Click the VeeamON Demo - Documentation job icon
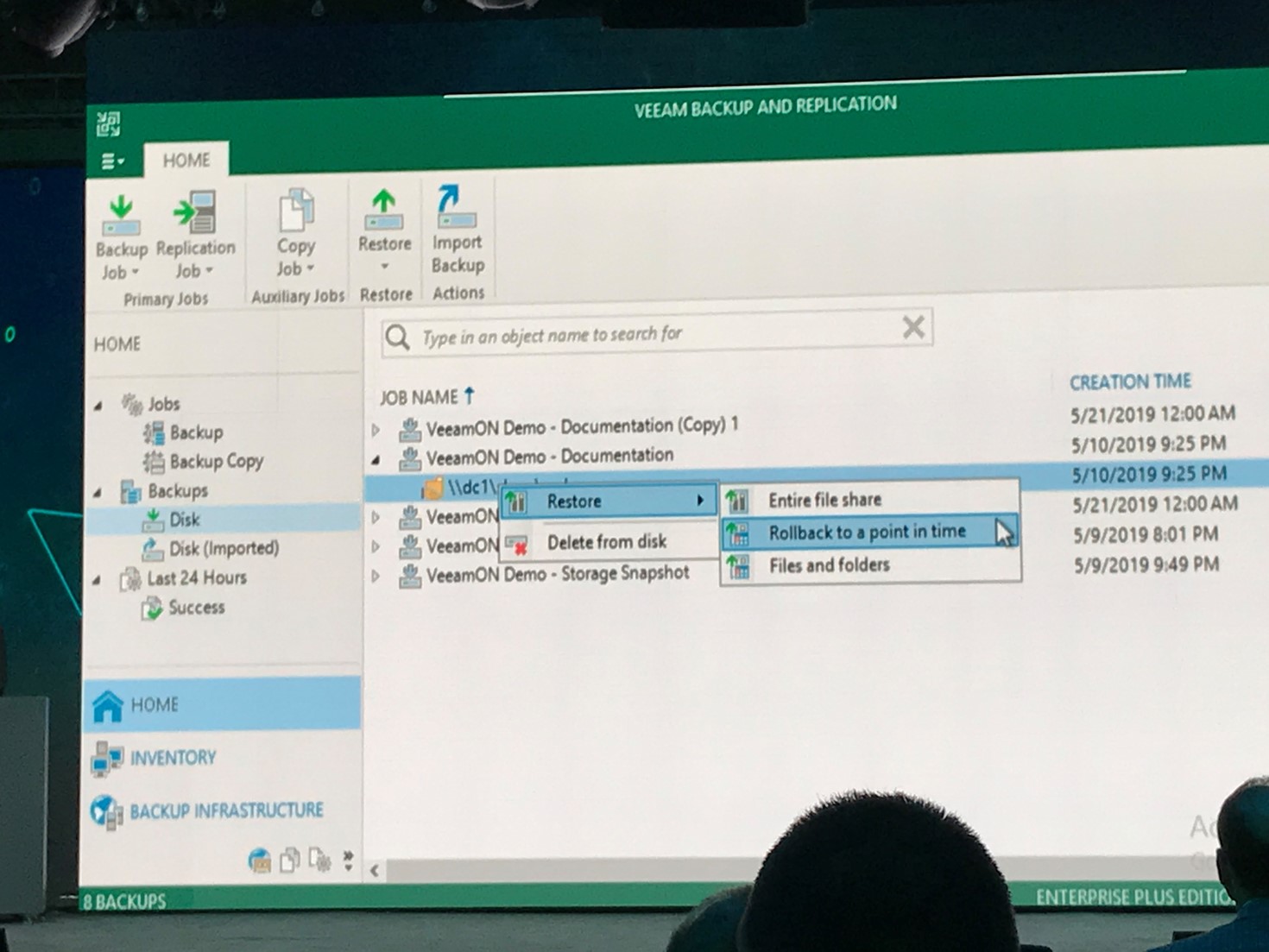Viewport: 1269px width, 952px height. click(x=409, y=457)
